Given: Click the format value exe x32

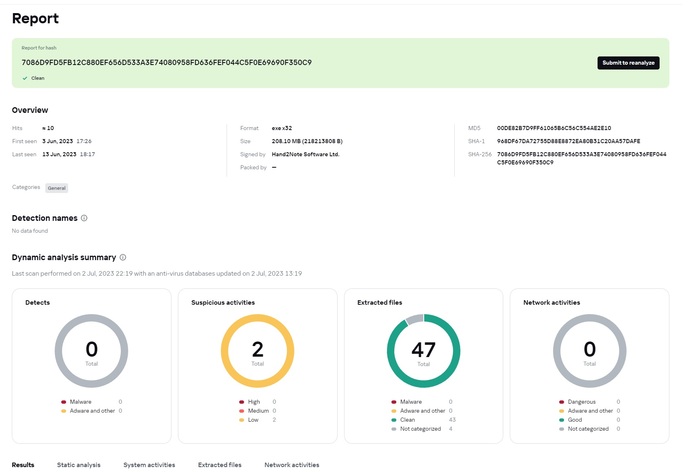Looking at the screenshot, I should coord(282,128).
